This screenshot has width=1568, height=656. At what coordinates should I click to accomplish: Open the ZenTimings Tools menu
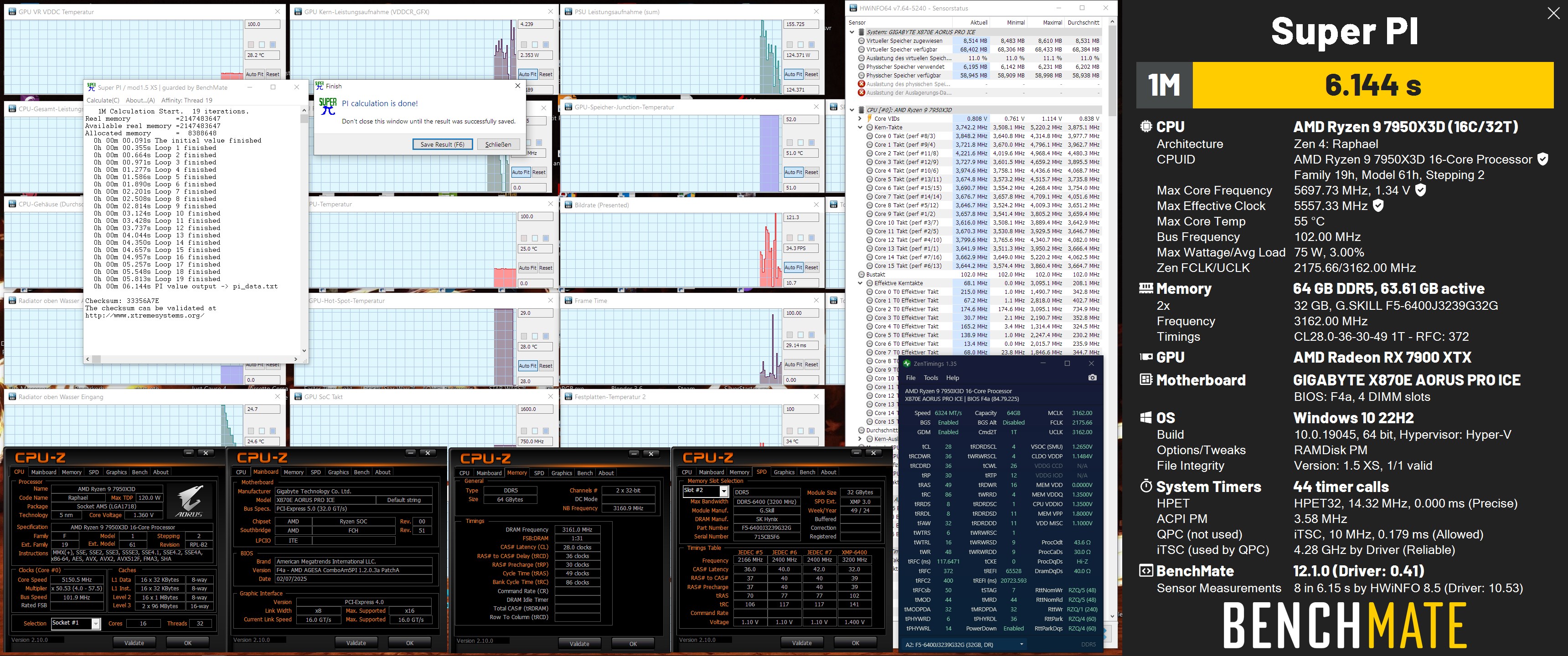pyautogui.click(x=931, y=378)
